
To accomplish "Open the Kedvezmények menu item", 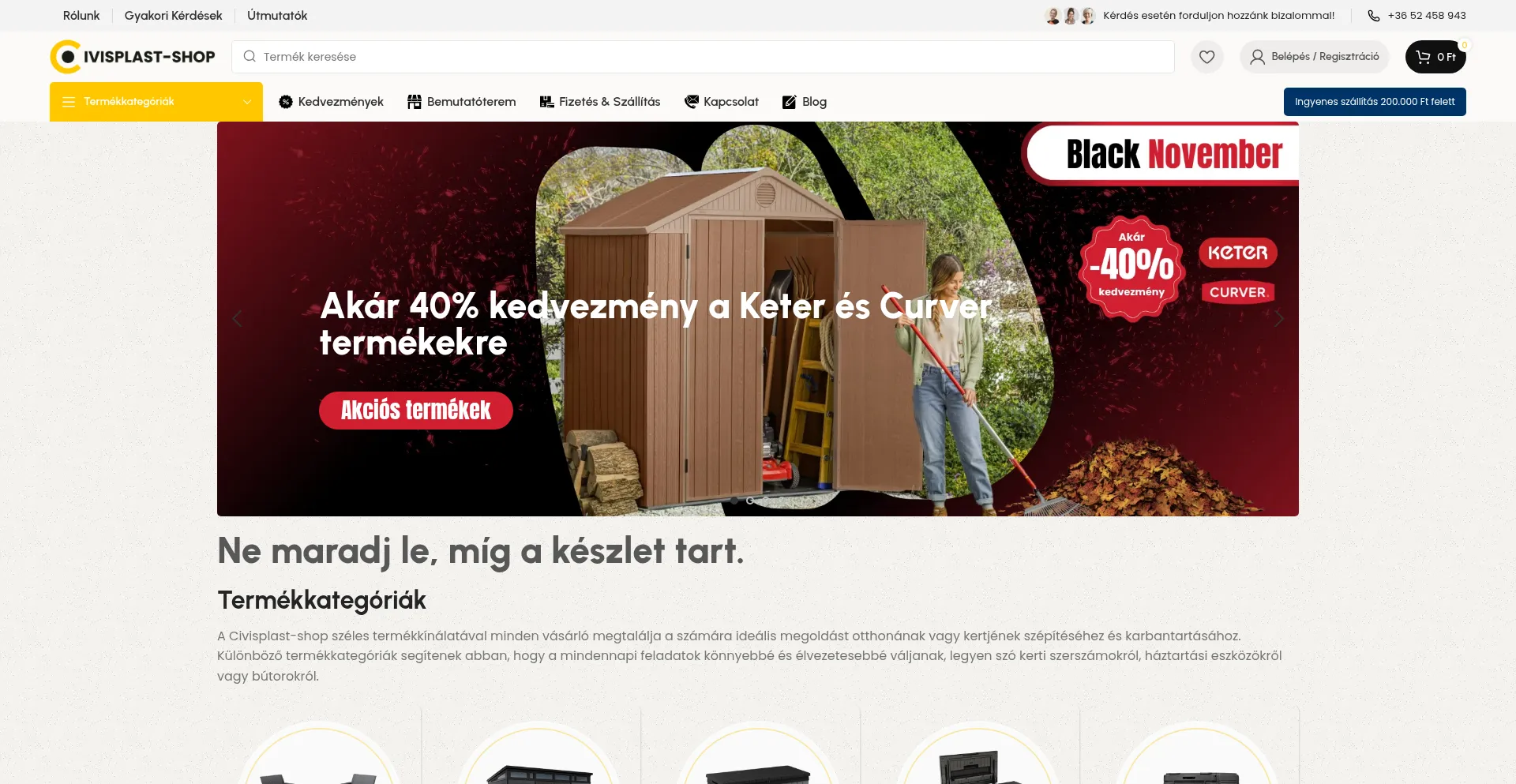I will (x=331, y=102).
